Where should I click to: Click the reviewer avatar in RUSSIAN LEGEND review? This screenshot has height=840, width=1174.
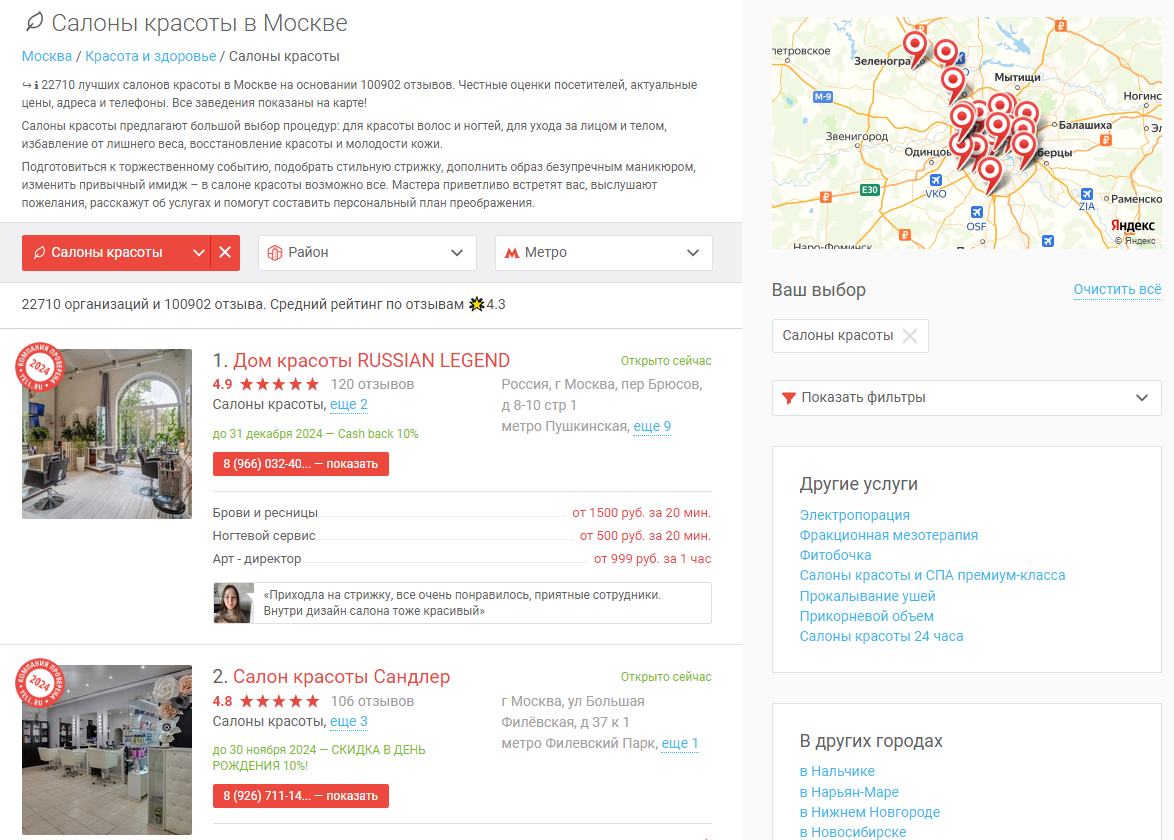click(232, 603)
